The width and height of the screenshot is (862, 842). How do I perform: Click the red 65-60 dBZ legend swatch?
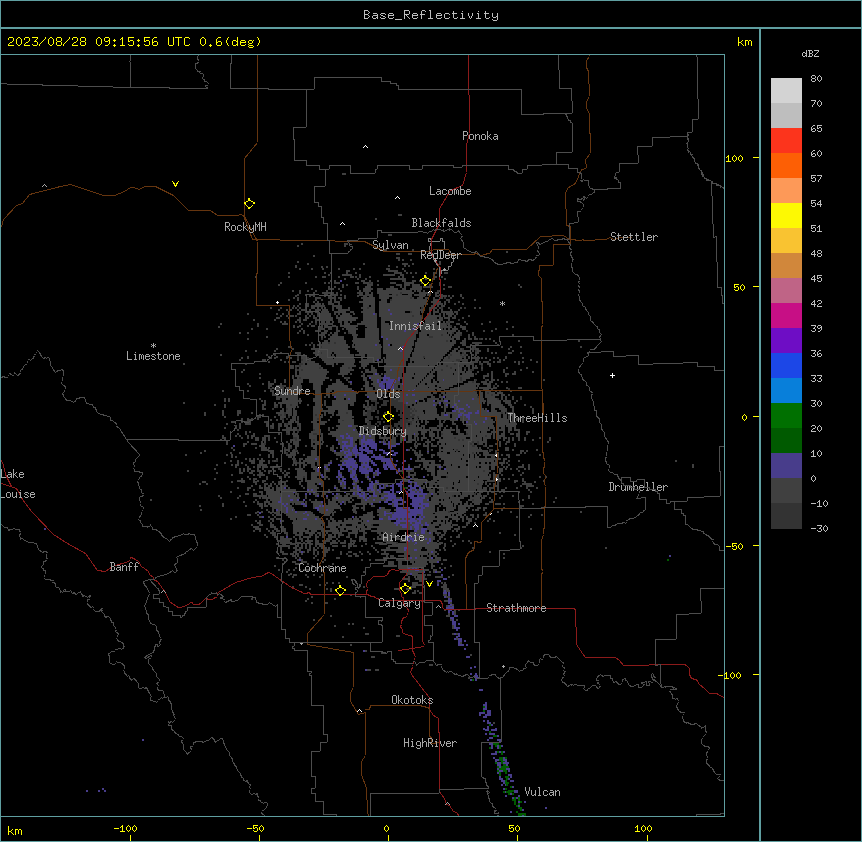point(786,141)
